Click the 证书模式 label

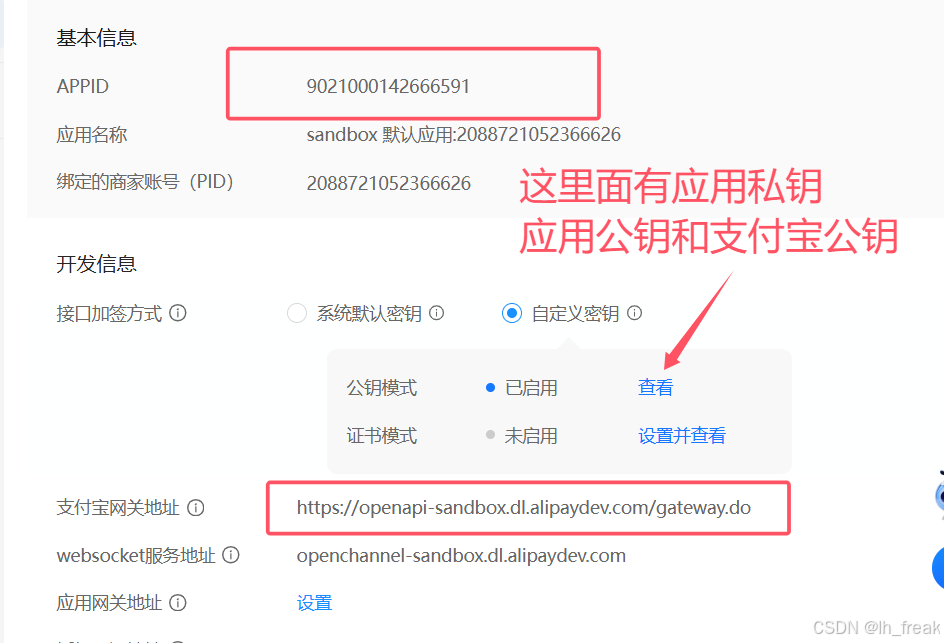pyautogui.click(x=382, y=435)
